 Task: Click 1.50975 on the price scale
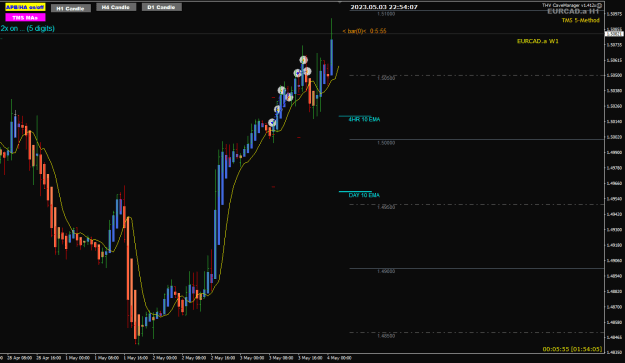point(614,14)
